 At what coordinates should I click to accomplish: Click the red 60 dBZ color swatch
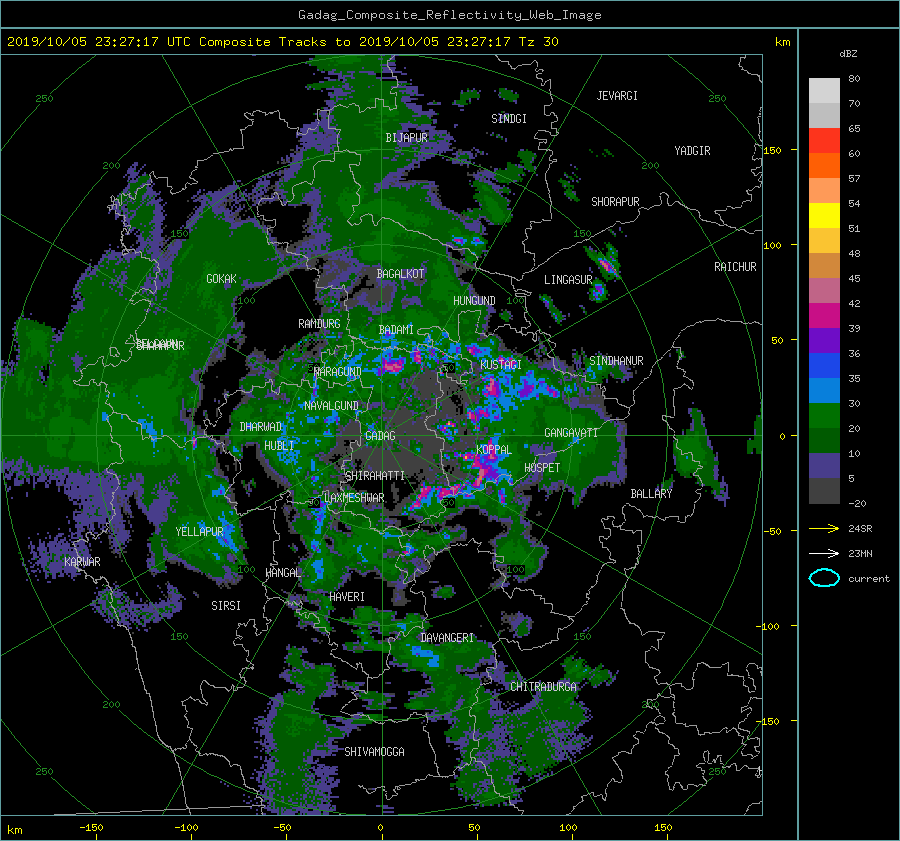[824, 140]
